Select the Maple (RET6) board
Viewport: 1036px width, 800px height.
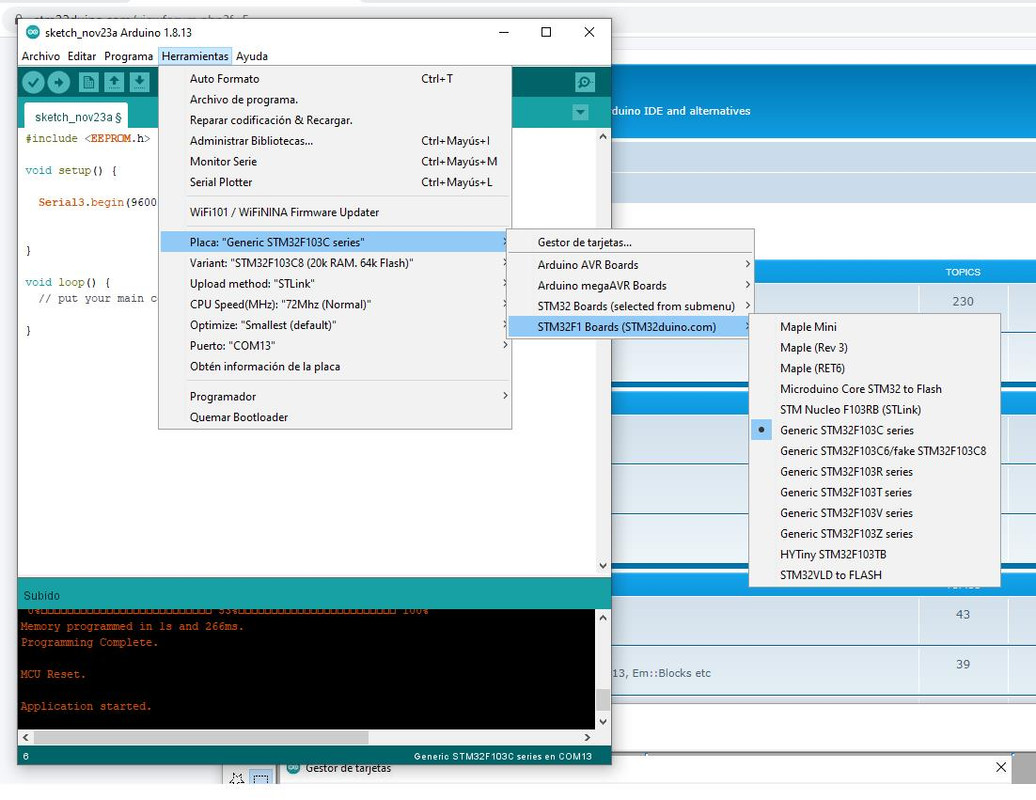874,369
